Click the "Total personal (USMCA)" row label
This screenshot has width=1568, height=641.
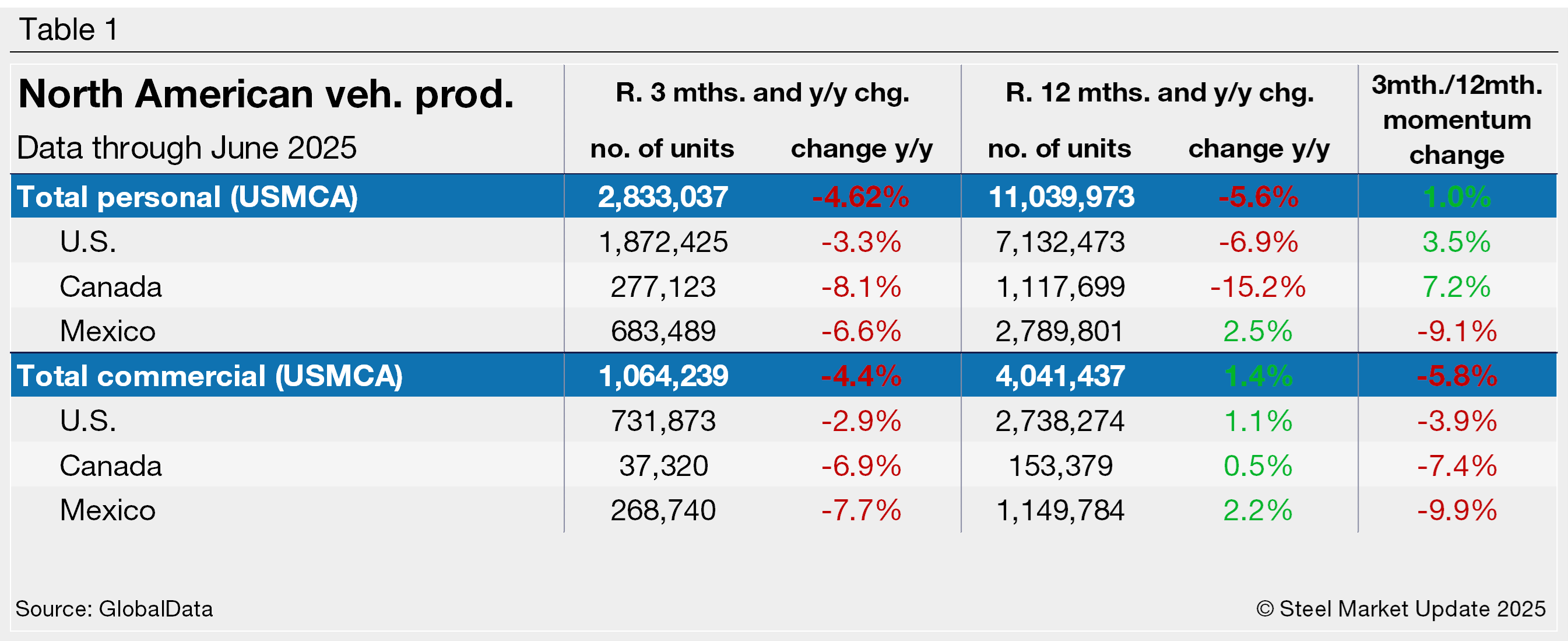click(x=187, y=197)
